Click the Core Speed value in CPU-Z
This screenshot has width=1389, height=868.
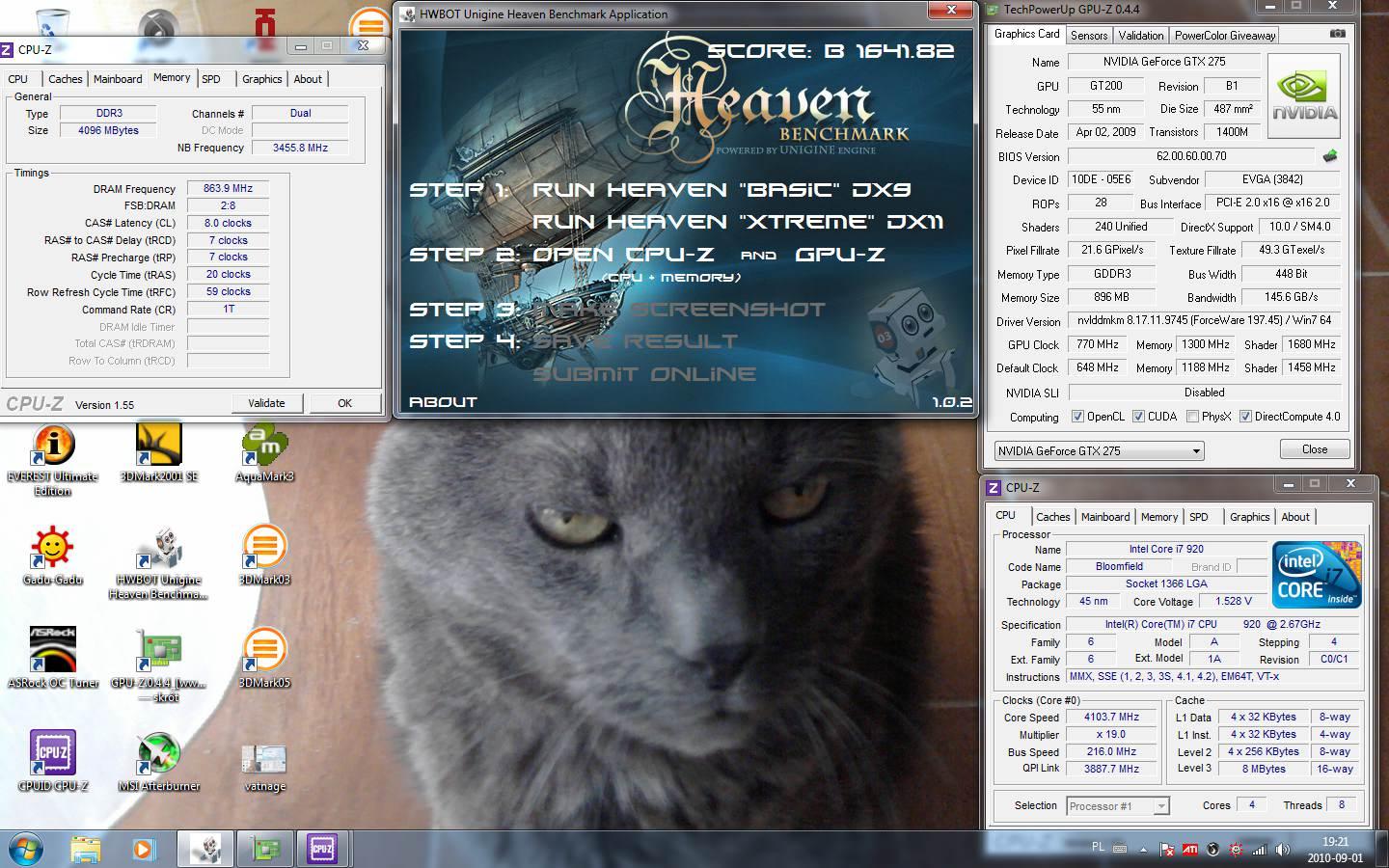point(1112,718)
